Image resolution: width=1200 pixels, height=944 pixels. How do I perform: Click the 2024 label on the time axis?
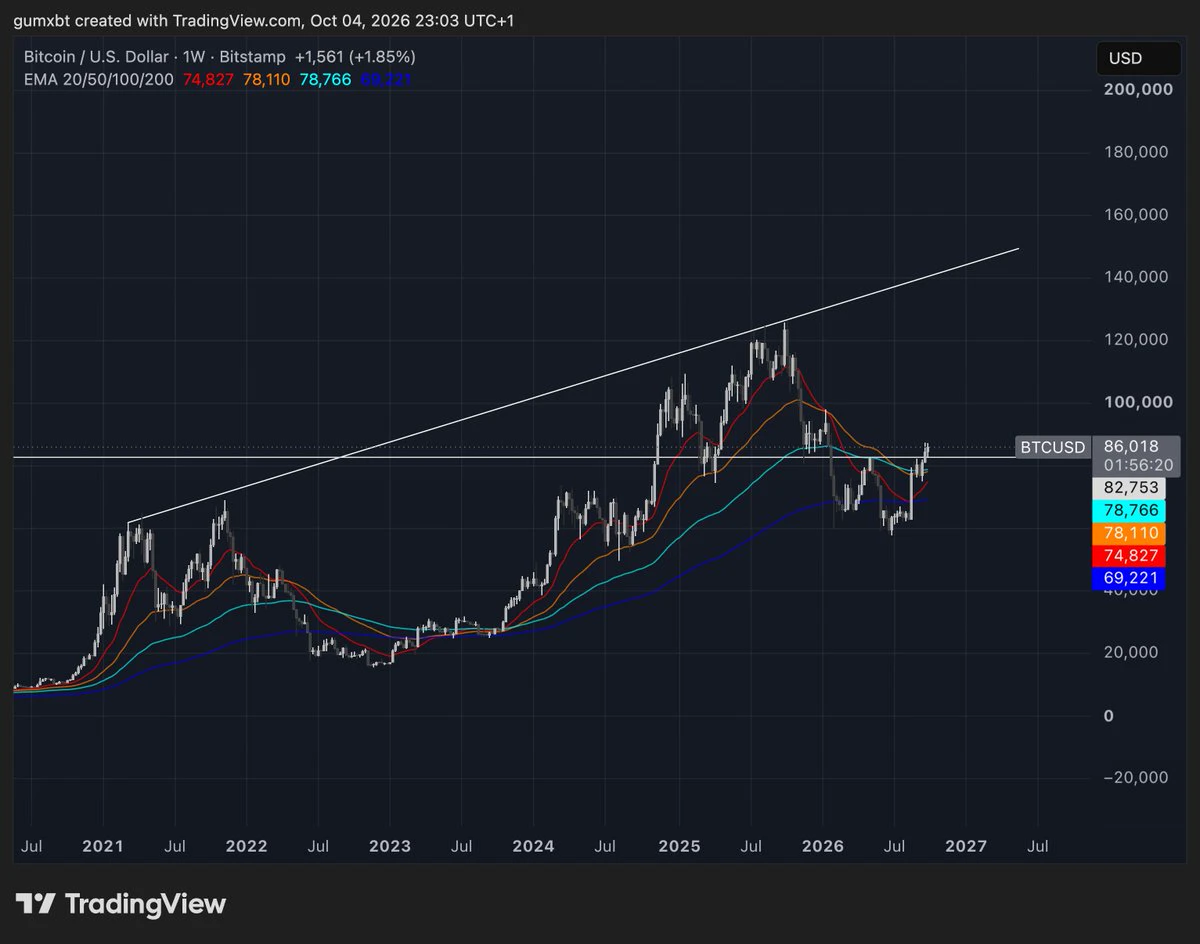tap(533, 846)
